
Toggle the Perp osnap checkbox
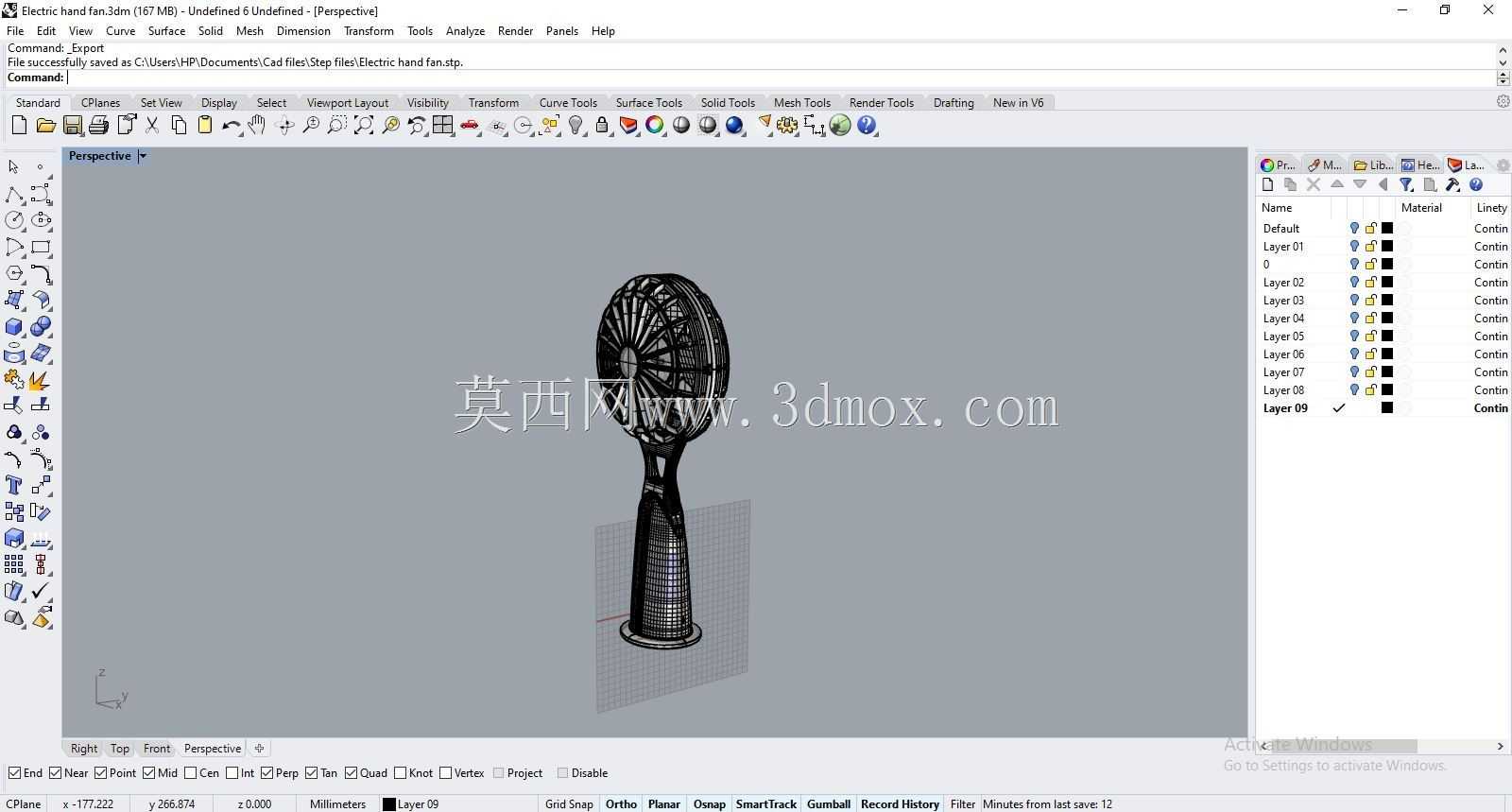(x=266, y=773)
